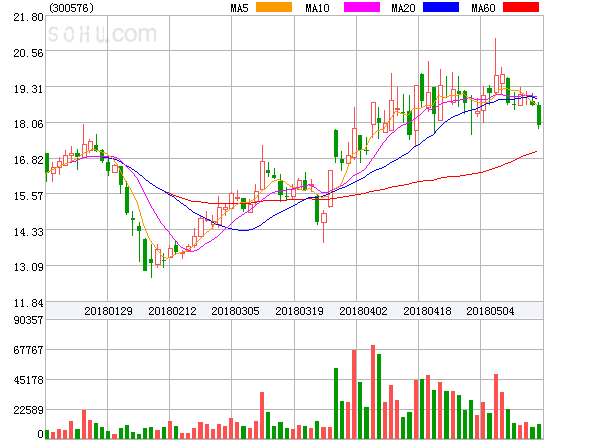Screen dimensions: 600x440
Task: Click the 13.09 price axis label
Action: tap(28, 267)
